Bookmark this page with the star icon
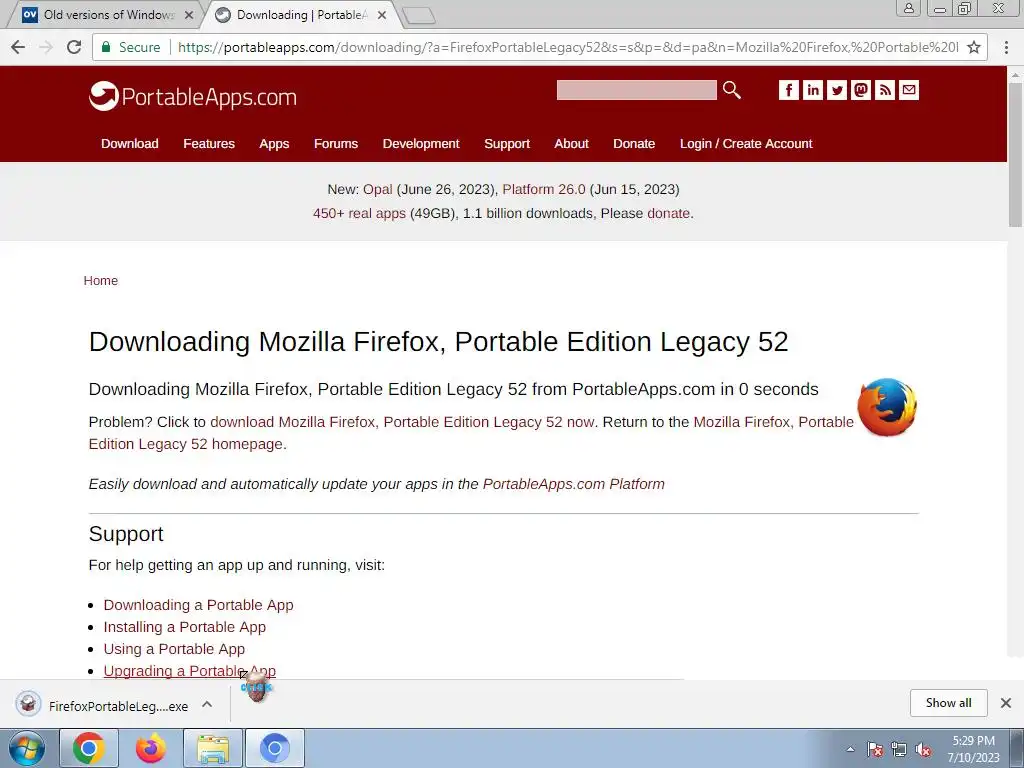 [x=974, y=47]
